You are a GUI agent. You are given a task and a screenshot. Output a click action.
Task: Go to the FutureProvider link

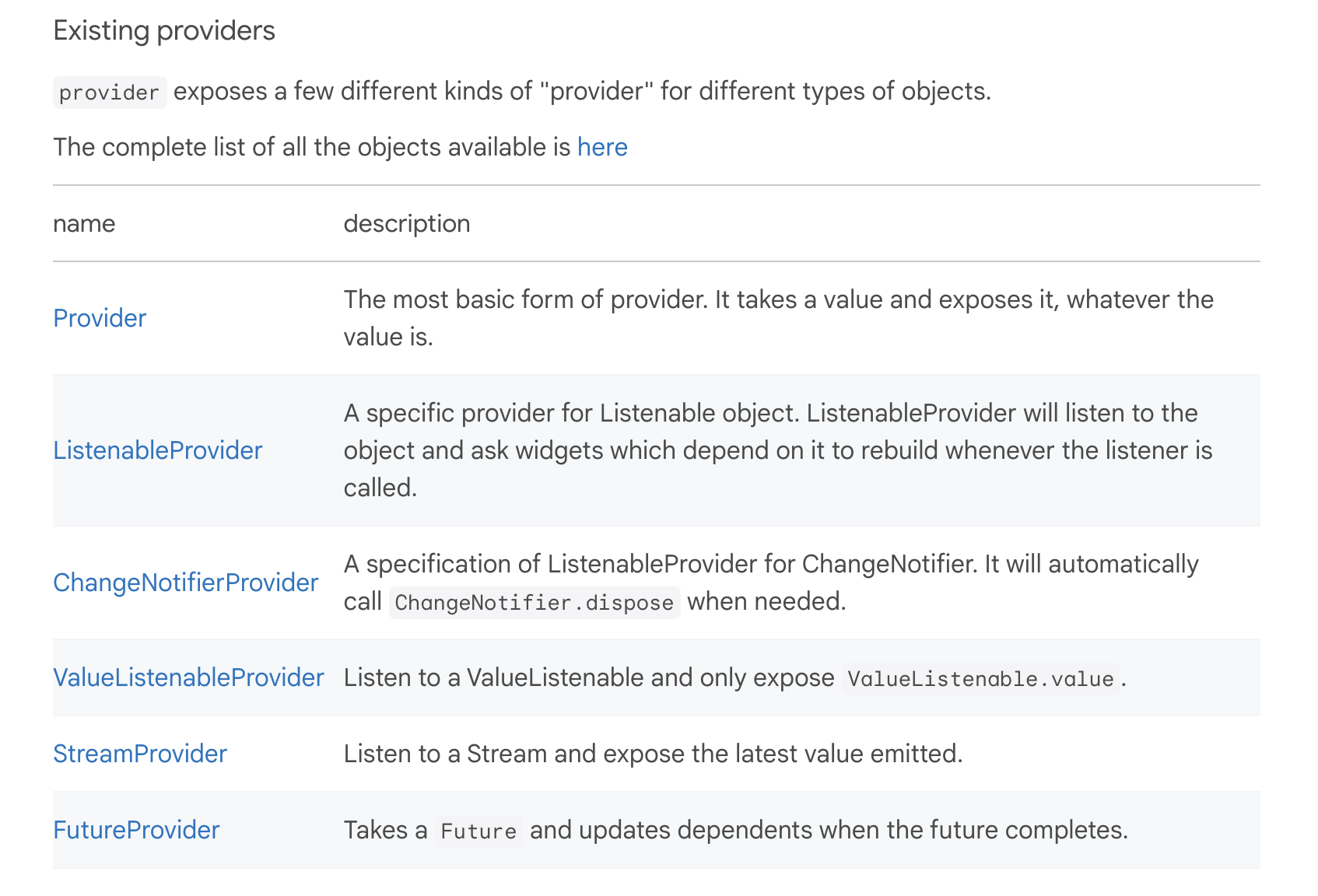[x=136, y=830]
